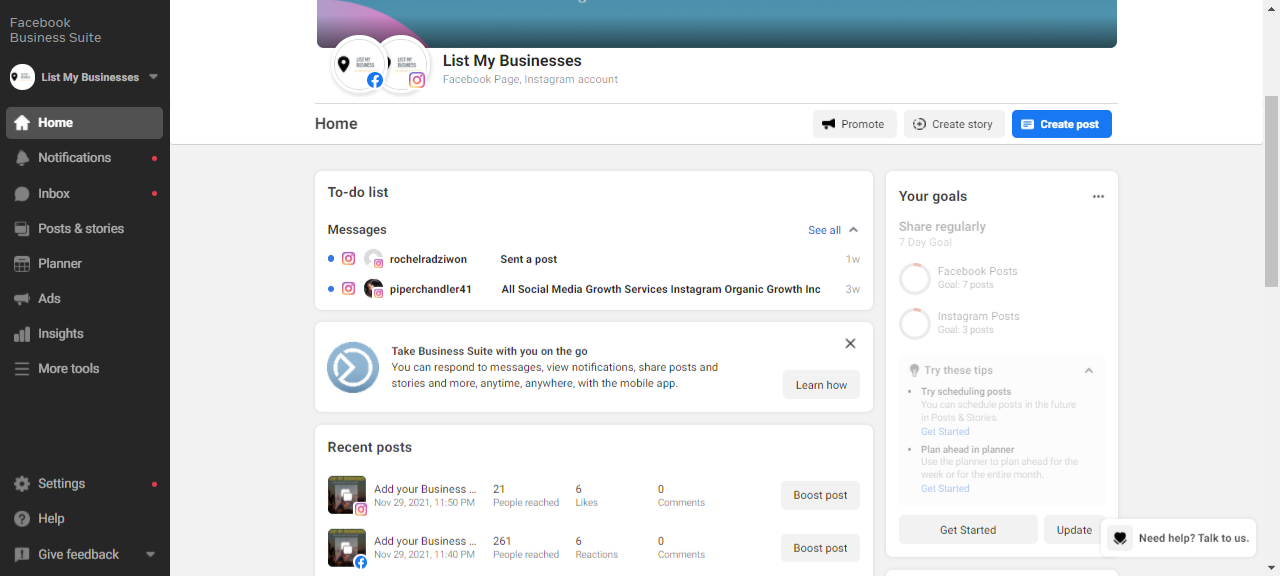Click the More tools hamburger icon
The image size is (1280, 576).
(x=21, y=369)
